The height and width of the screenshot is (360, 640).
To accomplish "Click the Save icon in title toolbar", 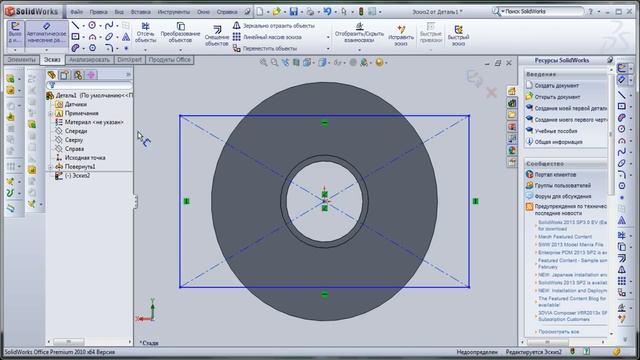I will 293,12.
